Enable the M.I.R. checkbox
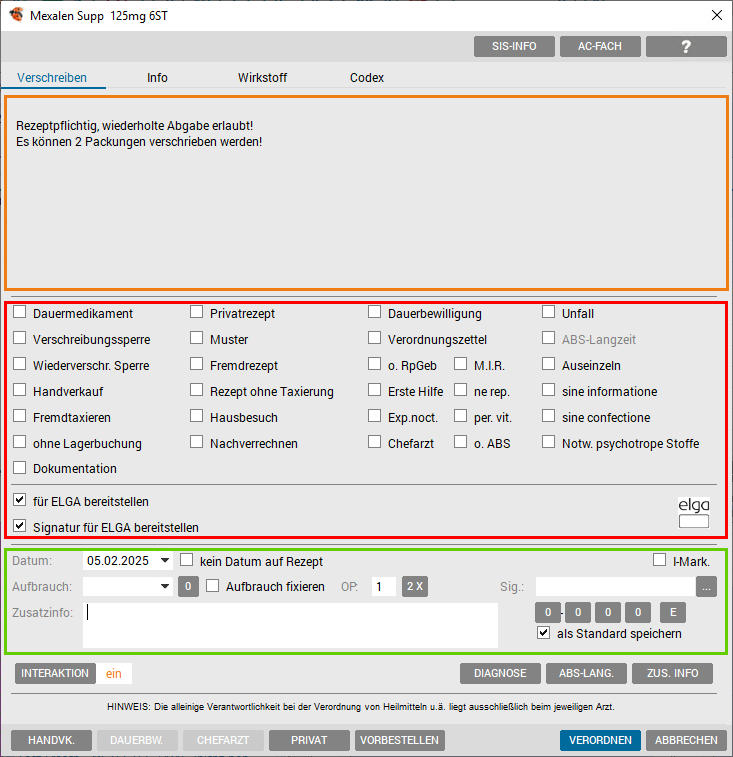733x757 pixels. (461, 364)
